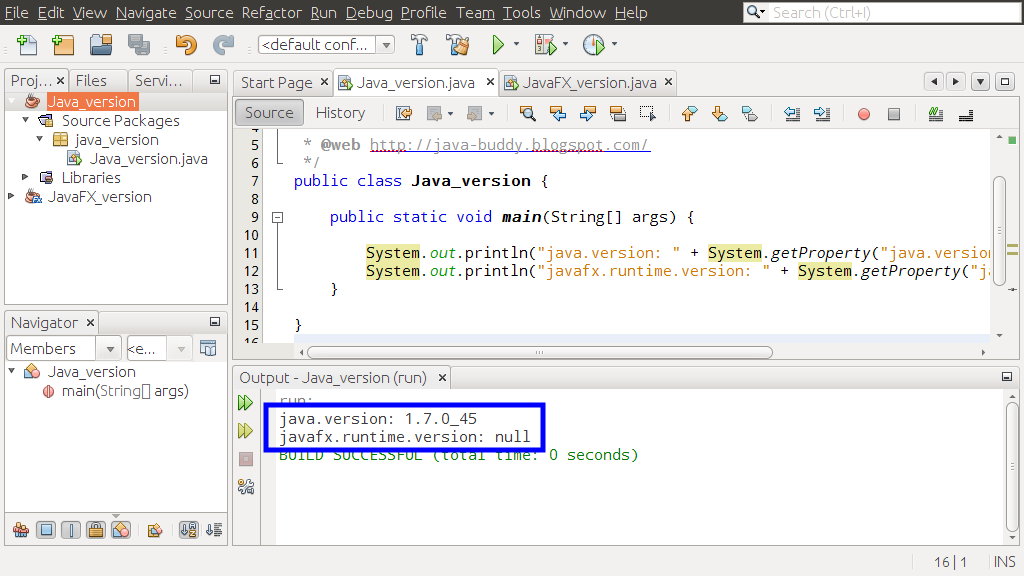Click the Uncomment icon in editor toolbar
The height and width of the screenshot is (576, 1024).
[x=966, y=114]
